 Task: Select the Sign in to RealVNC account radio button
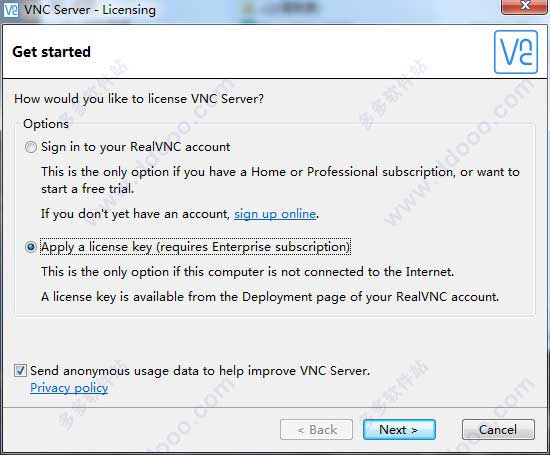(x=31, y=147)
